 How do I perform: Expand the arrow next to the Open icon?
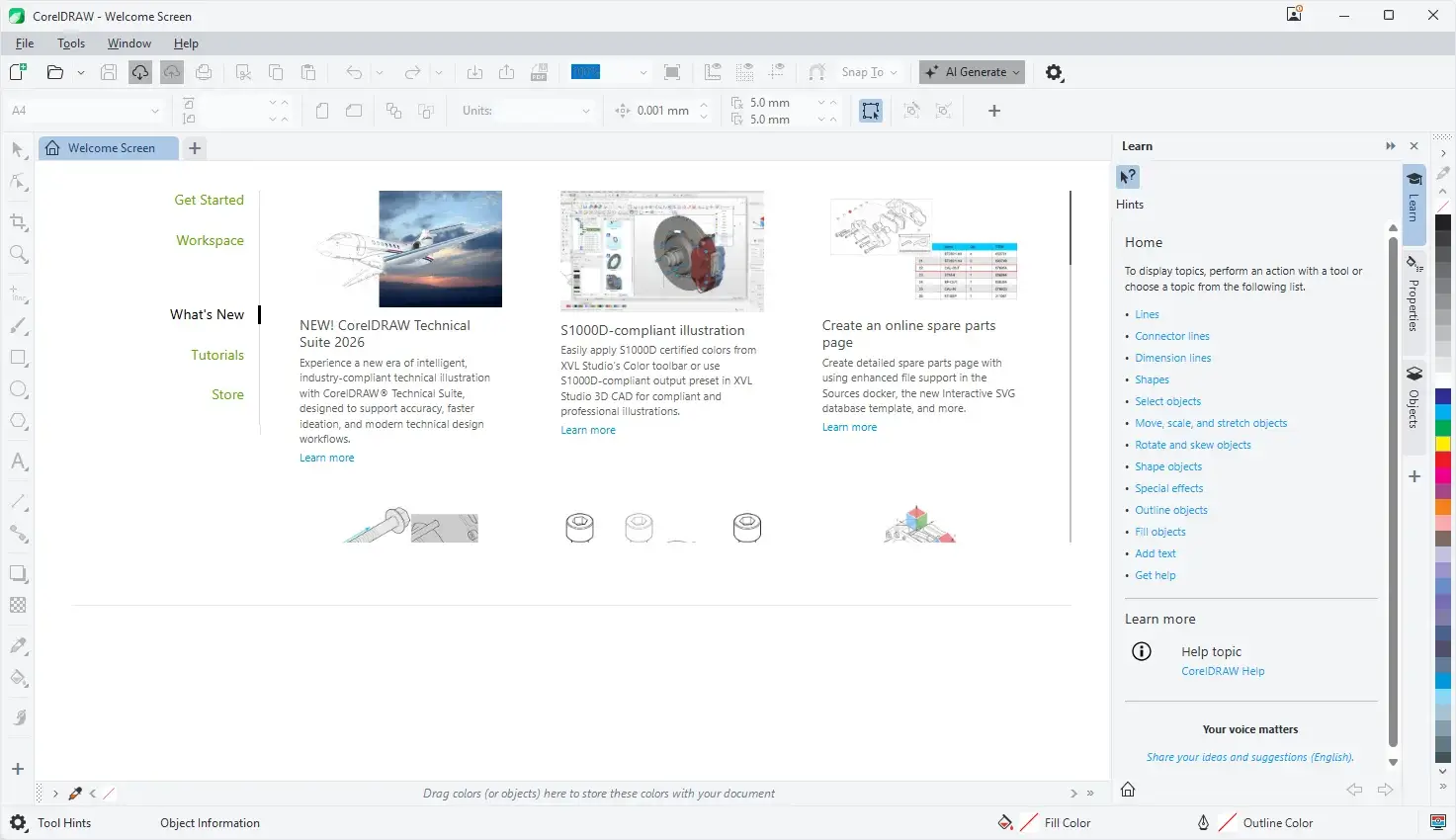[x=81, y=72]
